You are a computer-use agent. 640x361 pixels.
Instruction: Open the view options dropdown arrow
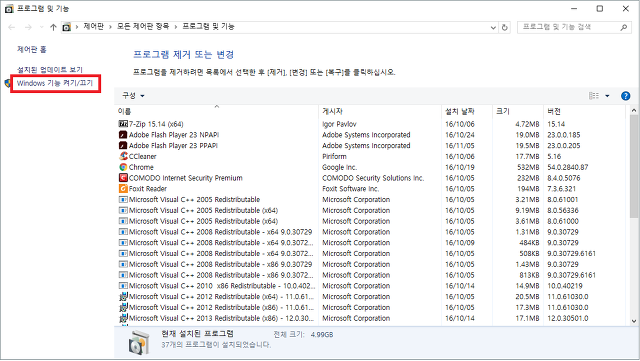pos(607,96)
